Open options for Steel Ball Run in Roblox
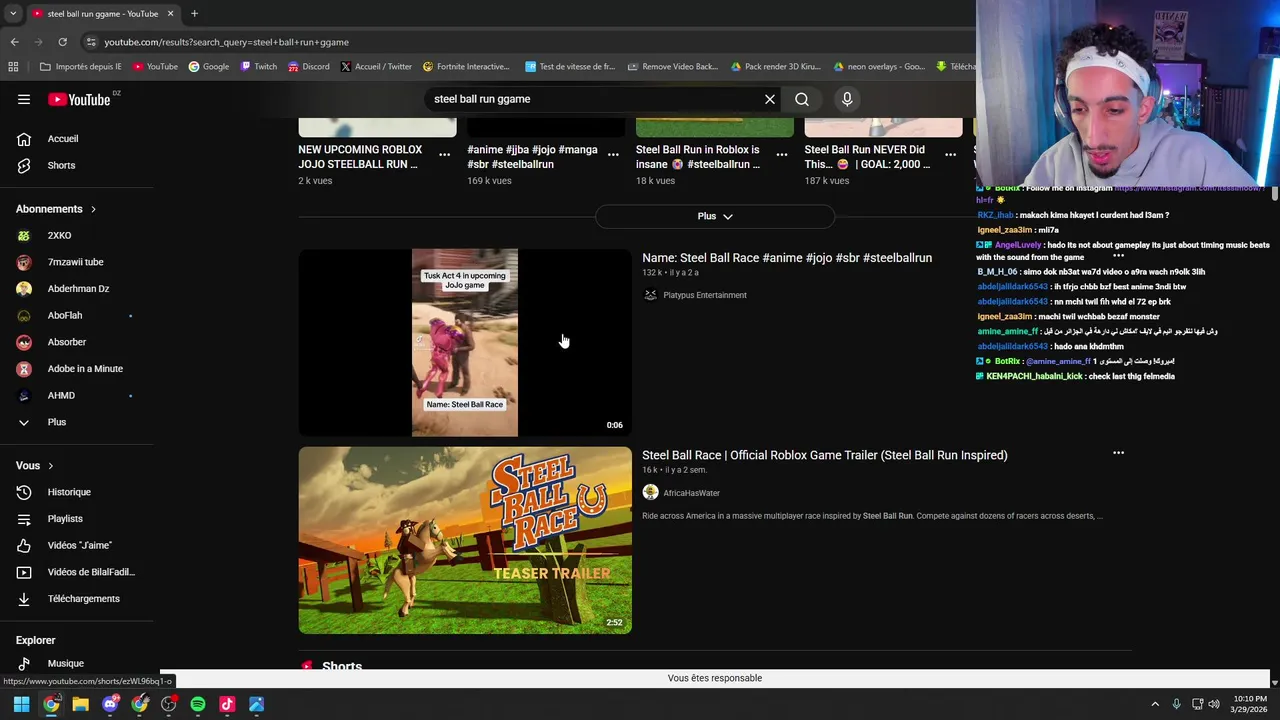 pos(782,155)
